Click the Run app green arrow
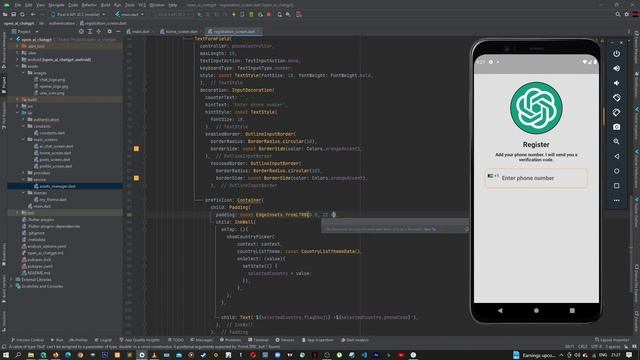This screenshot has width=640, height=360. [200, 14]
